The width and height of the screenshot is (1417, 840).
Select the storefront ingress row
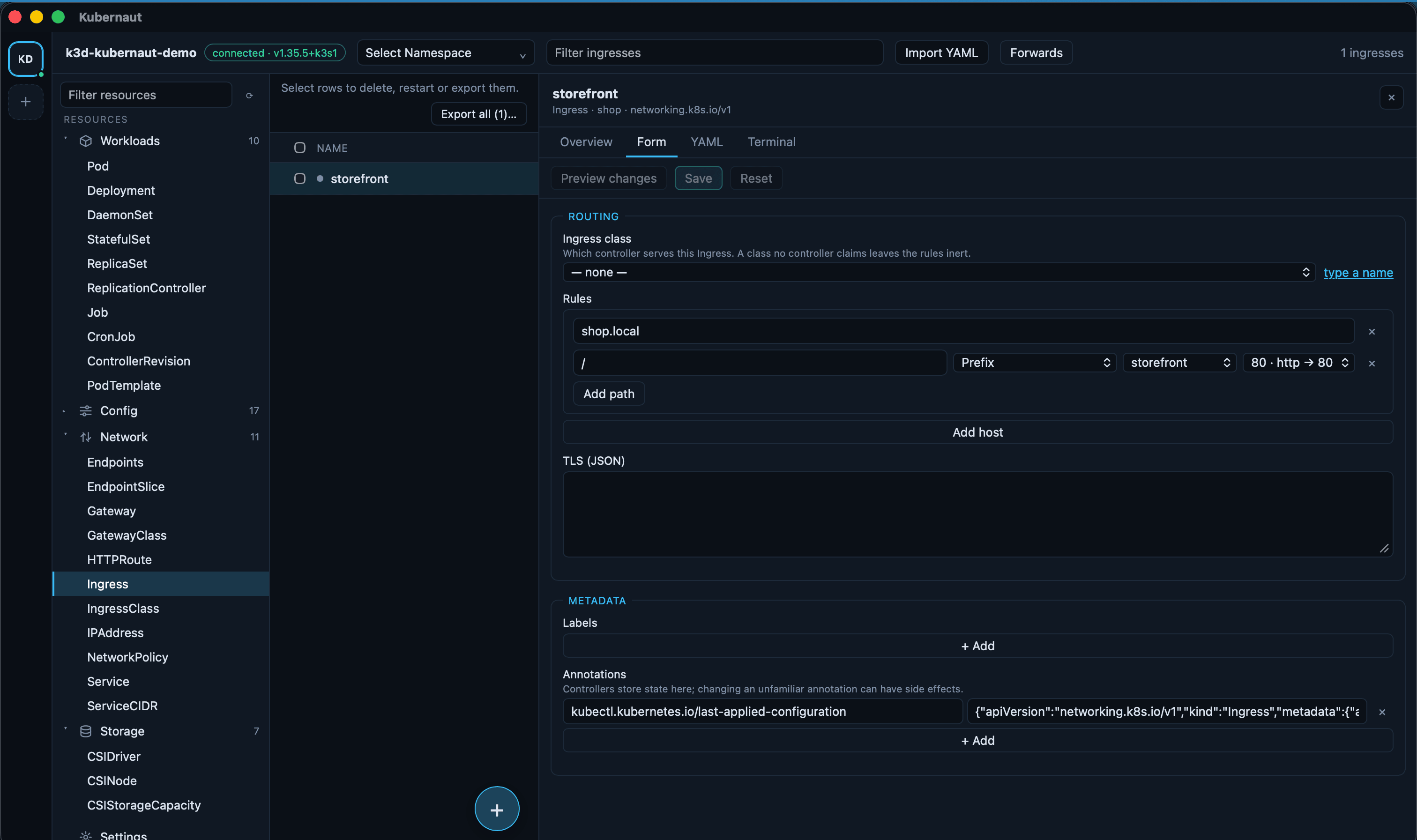click(x=404, y=179)
